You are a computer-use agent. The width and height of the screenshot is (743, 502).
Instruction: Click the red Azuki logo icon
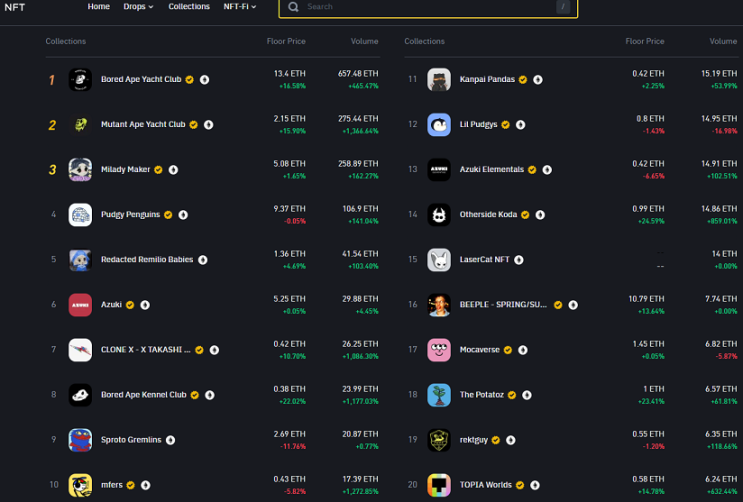tap(80, 305)
